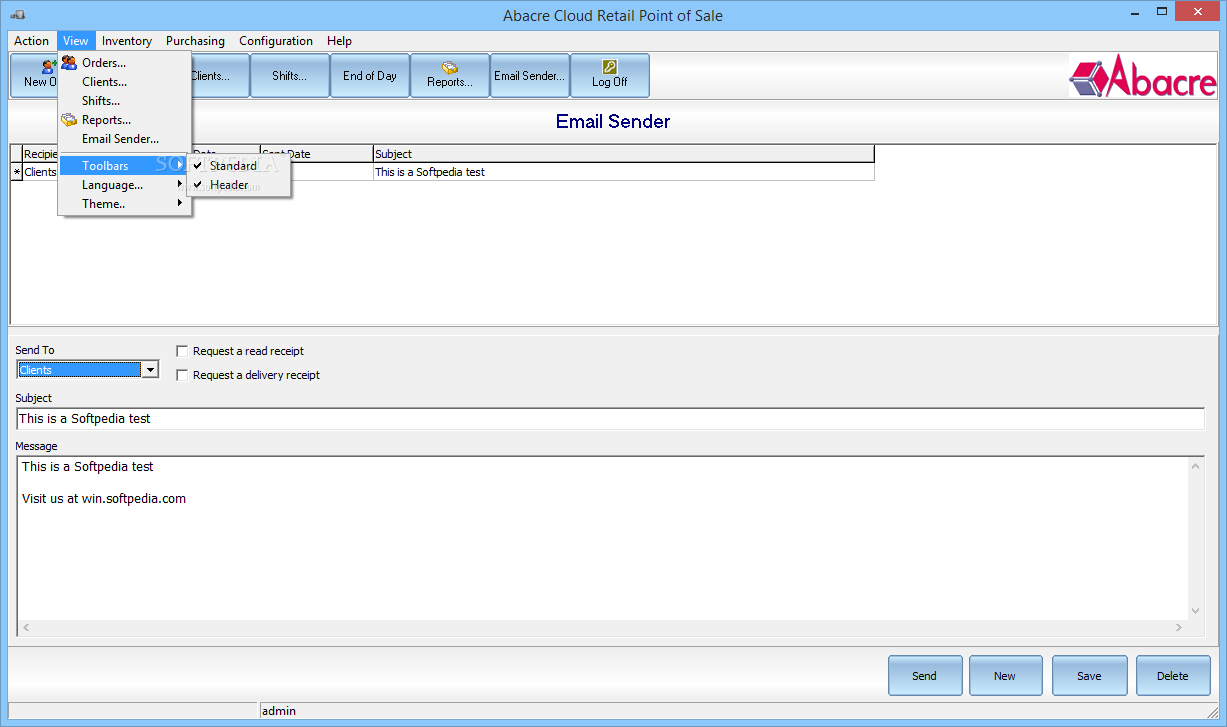Enable Request a read receipt
The image size is (1227, 727).
click(x=182, y=351)
